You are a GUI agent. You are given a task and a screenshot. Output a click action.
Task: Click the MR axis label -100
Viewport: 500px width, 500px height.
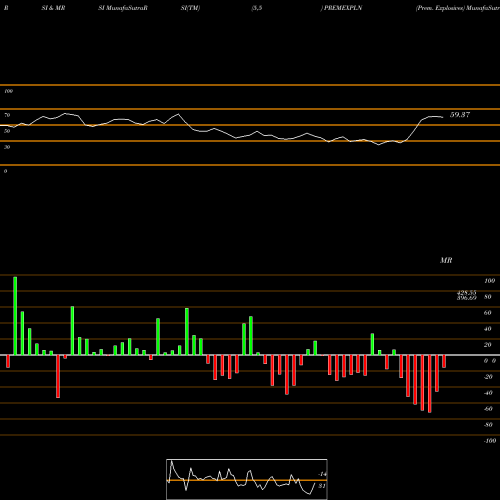coord(490,441)
